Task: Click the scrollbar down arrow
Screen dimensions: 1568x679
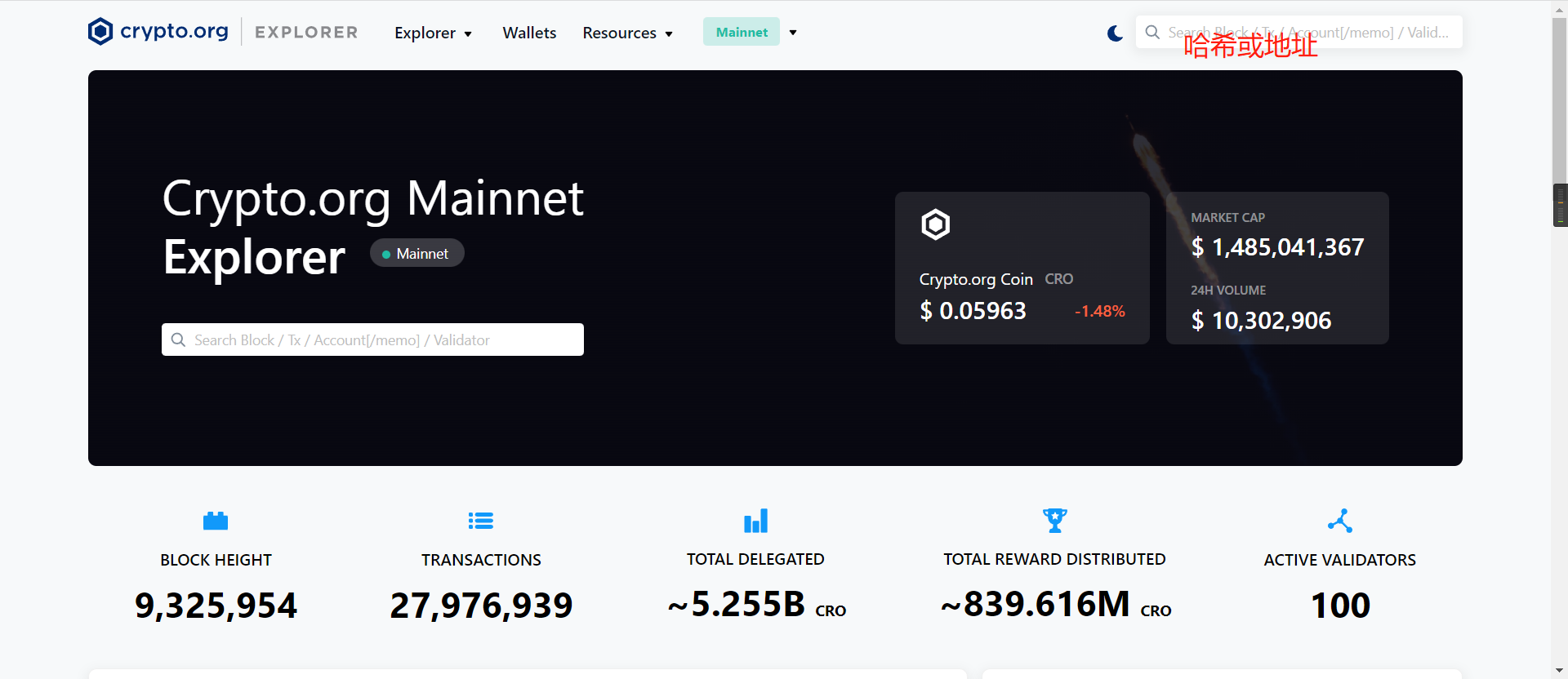Action: point(1560,671)
